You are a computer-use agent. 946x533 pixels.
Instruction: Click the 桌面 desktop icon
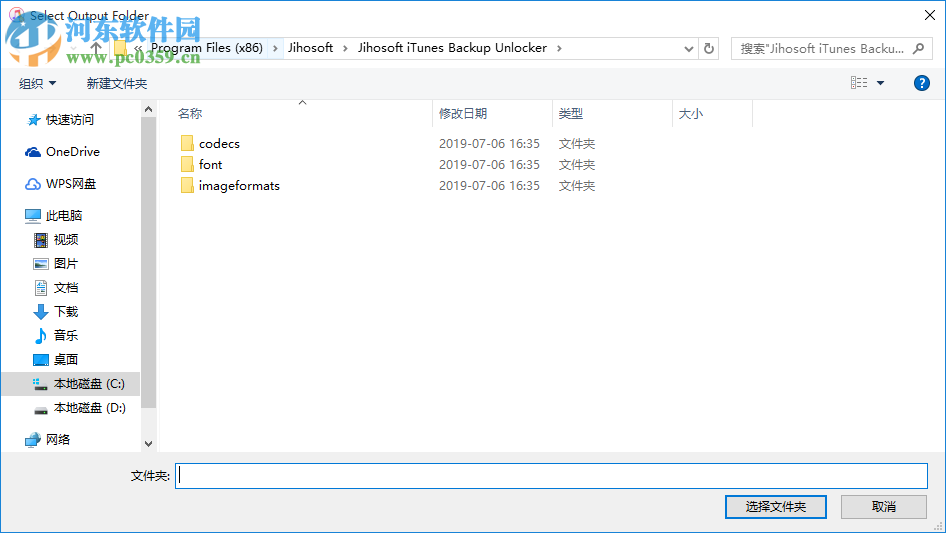(40, 360)
